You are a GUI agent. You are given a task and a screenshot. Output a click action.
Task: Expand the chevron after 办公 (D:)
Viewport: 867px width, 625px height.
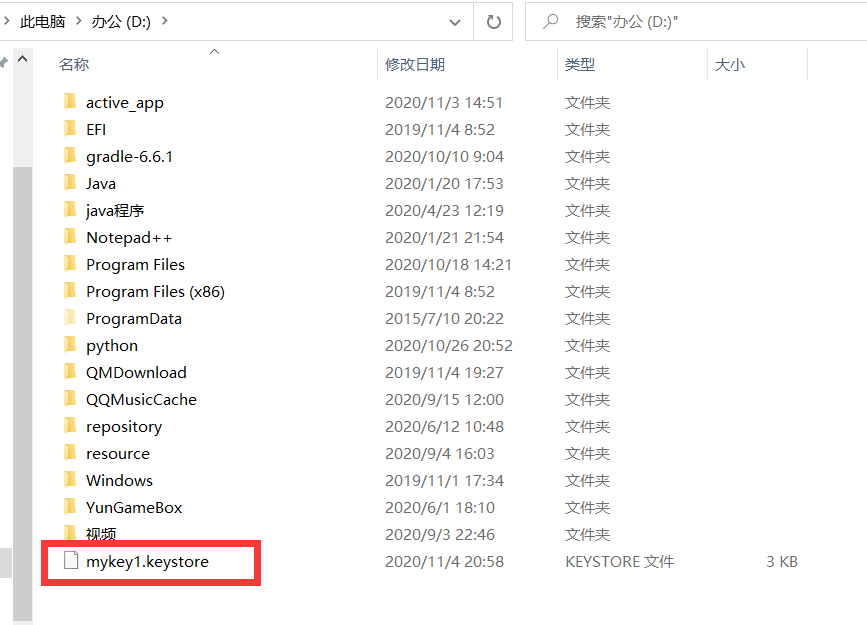164,21
